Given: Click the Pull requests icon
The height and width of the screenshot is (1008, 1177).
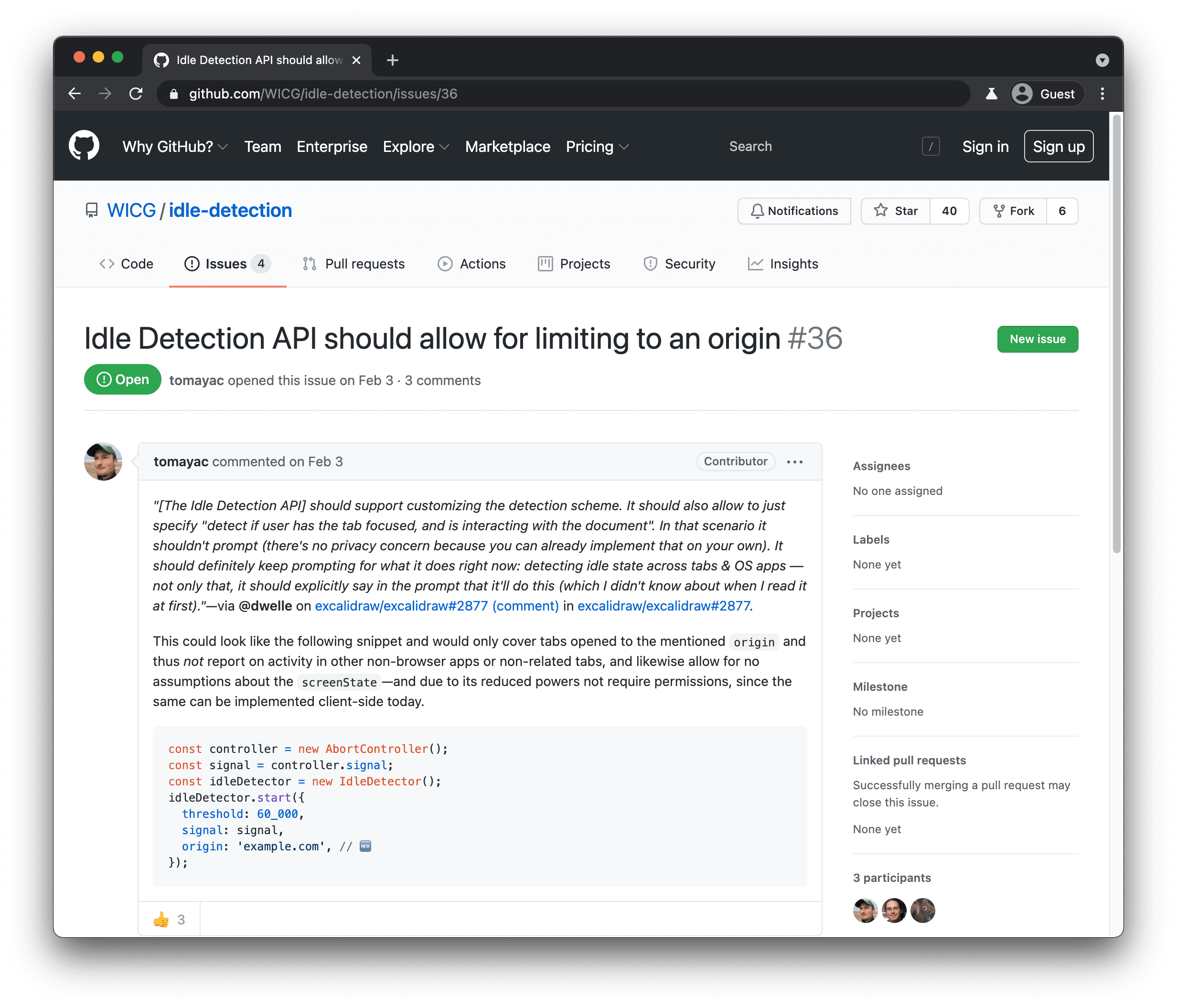Looking at the screenshot, I should coord(310,264).
